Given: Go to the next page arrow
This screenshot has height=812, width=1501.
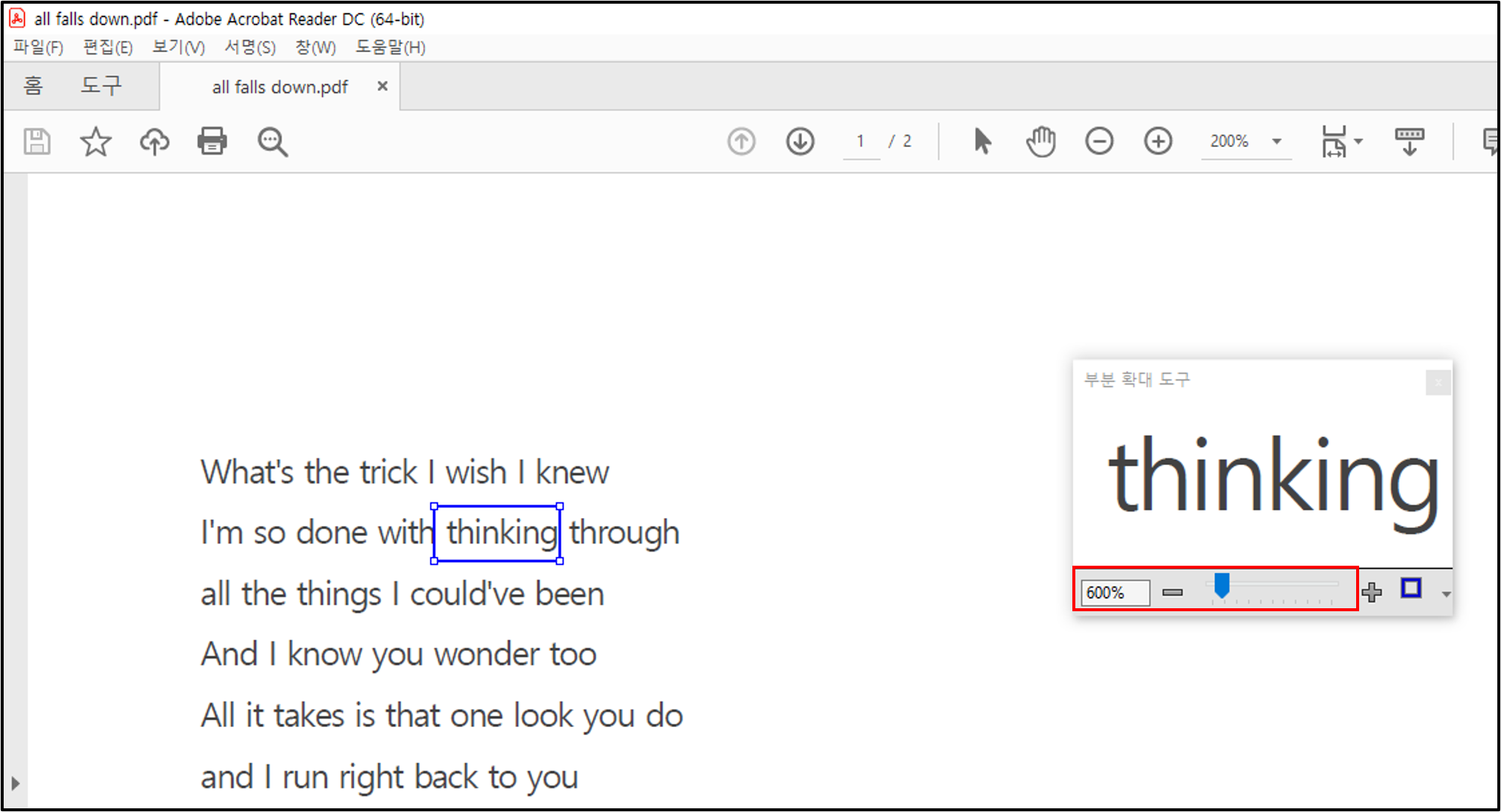Looking at the screenshot, I should [800, 141].
